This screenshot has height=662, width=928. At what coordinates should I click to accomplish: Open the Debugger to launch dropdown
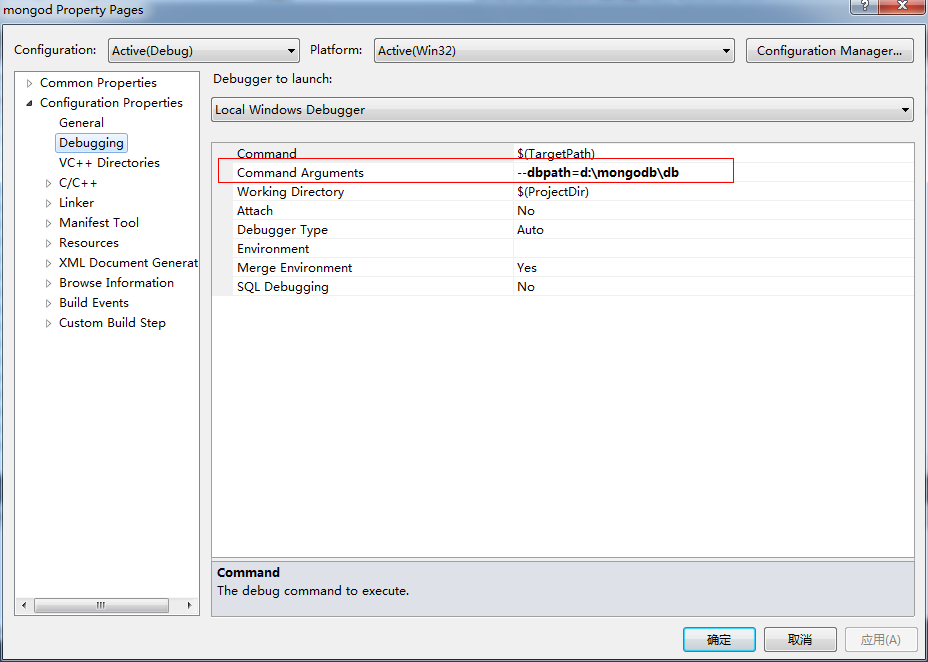coord(904,110)
